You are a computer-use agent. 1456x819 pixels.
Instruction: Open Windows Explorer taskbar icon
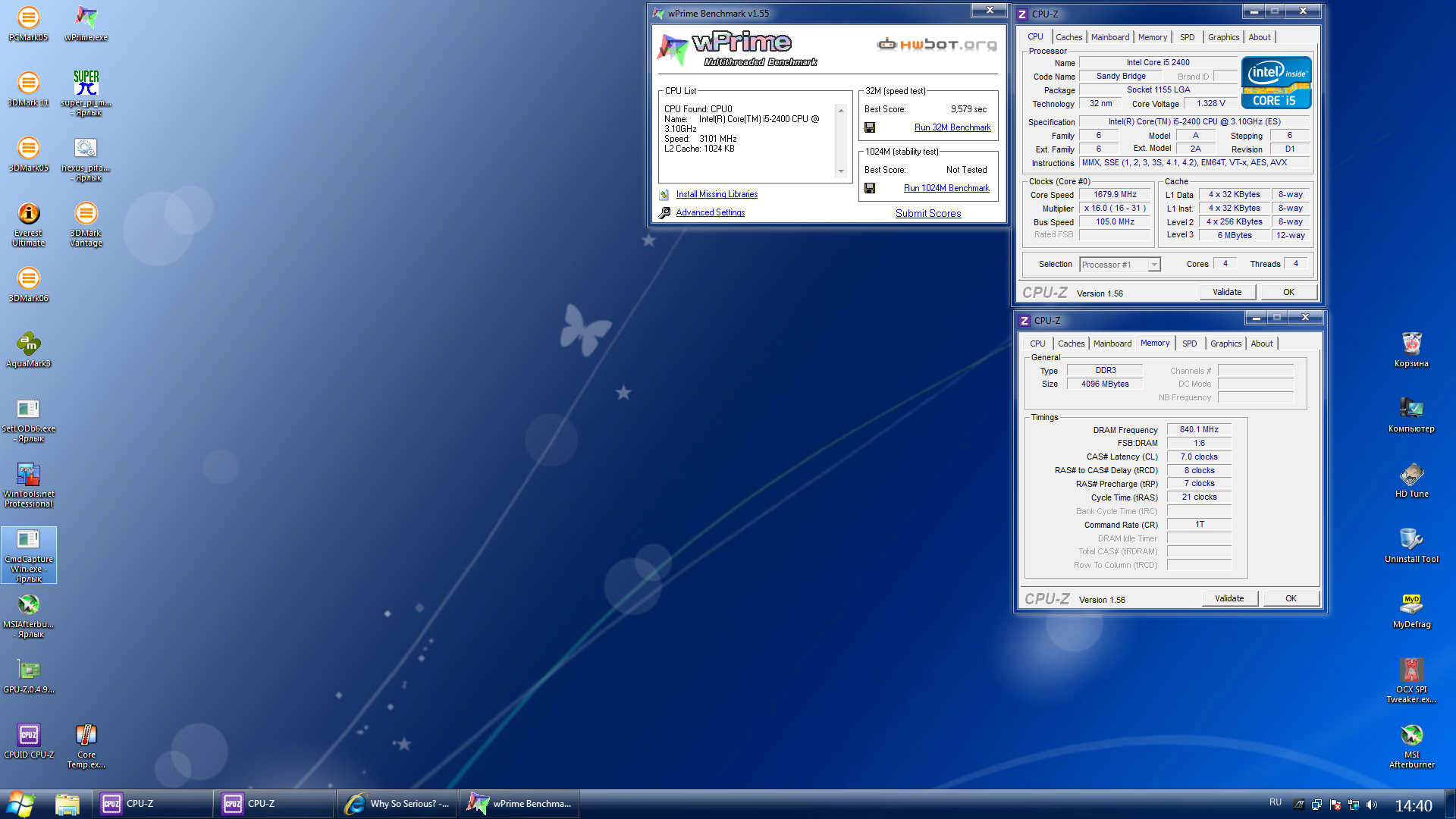coord(67,804)
